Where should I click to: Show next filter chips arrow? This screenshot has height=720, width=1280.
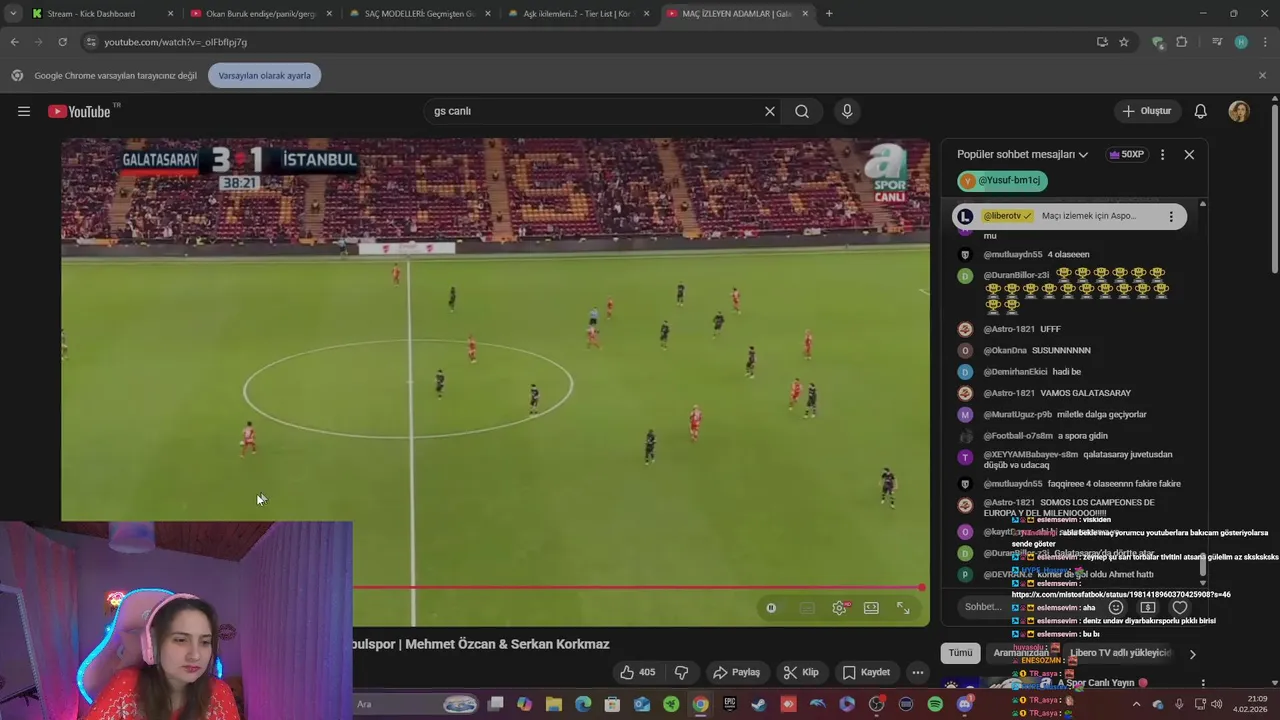click(1192, 654)
